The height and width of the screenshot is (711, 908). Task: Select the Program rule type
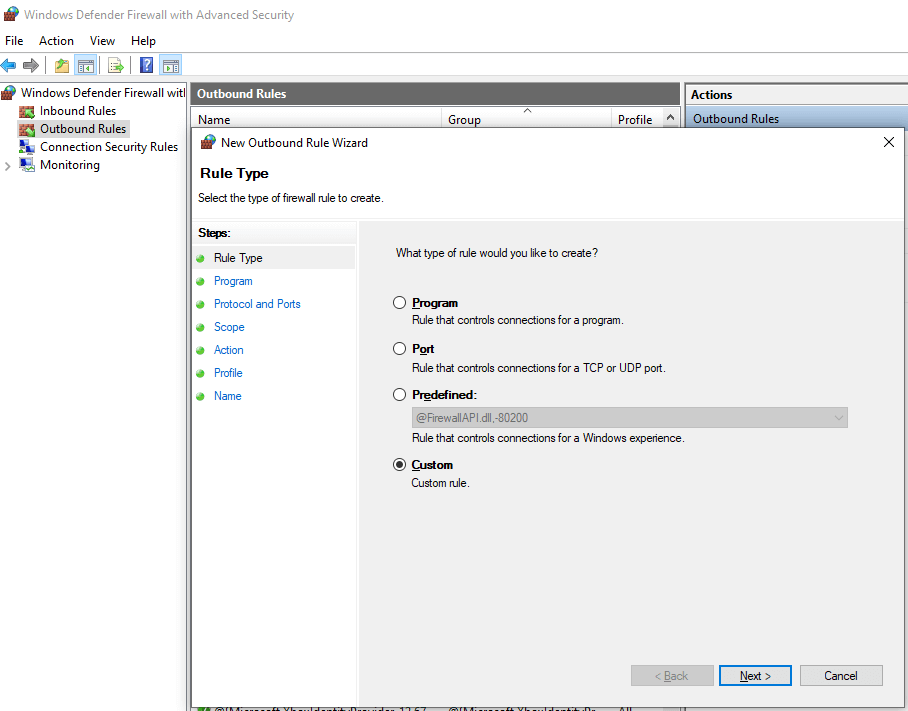[399, 302]
